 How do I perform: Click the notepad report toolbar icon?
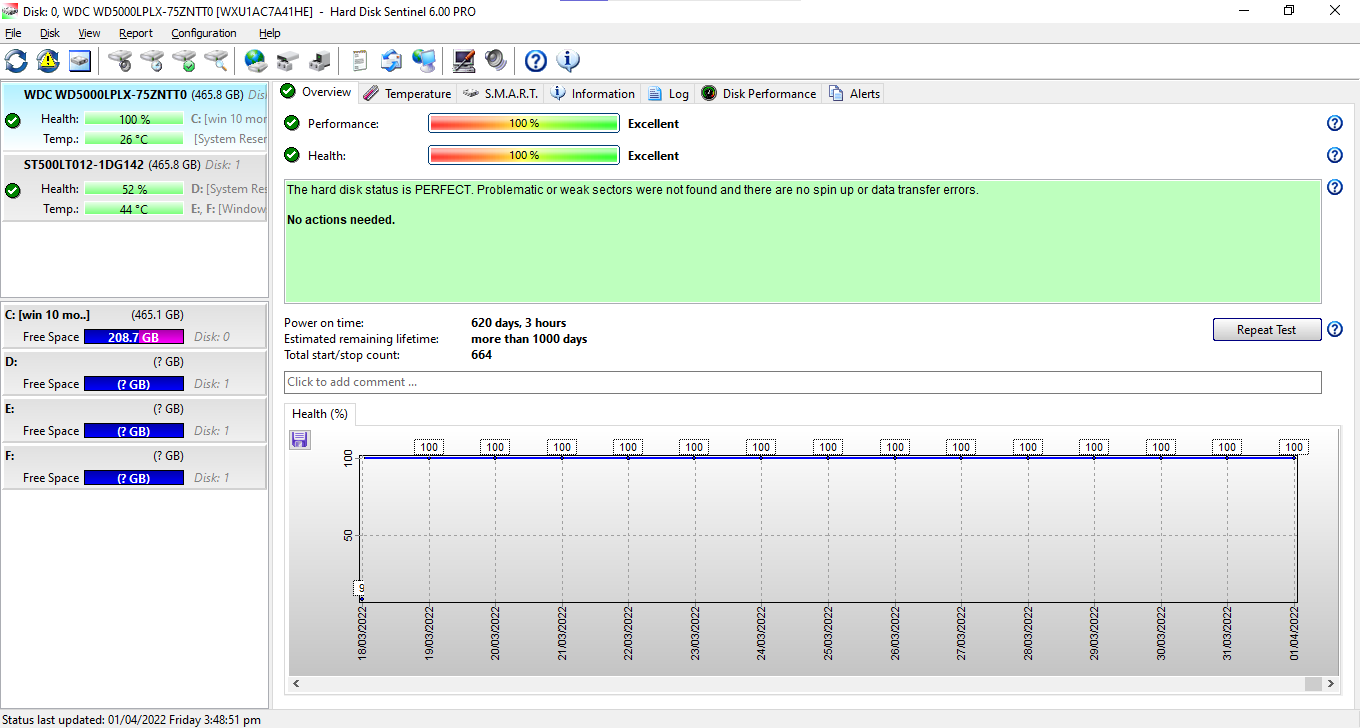click(360, 61)
